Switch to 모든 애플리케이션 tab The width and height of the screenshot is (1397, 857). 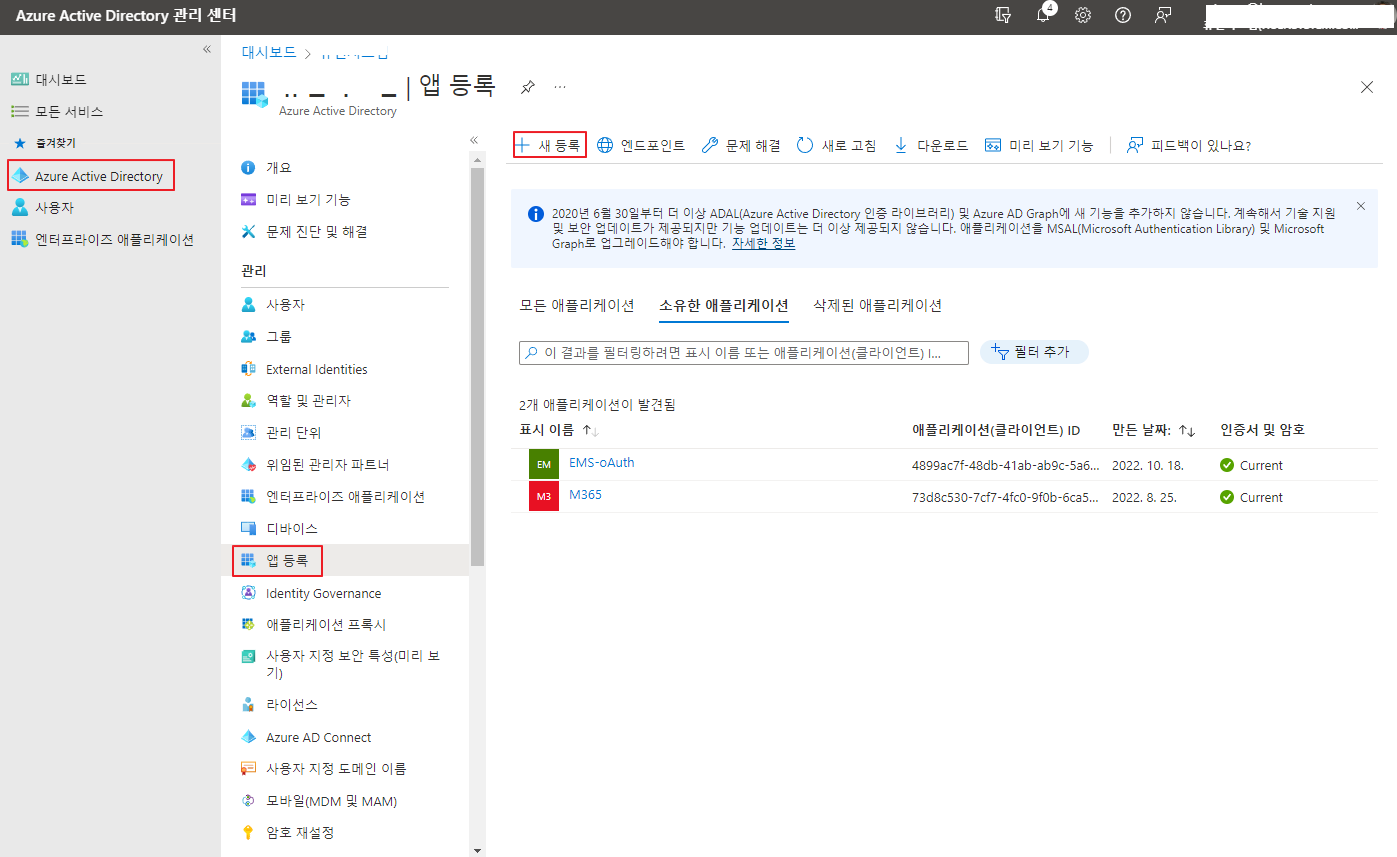point(577,305)
